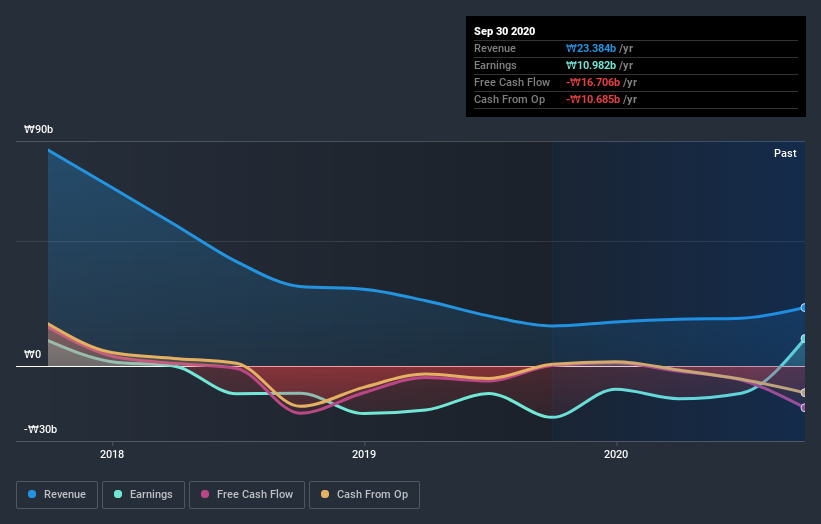Screen dimensions: 821x524
Task: Click the Past label on the chart
Action: pyautogui.click(x=785, y=153)
